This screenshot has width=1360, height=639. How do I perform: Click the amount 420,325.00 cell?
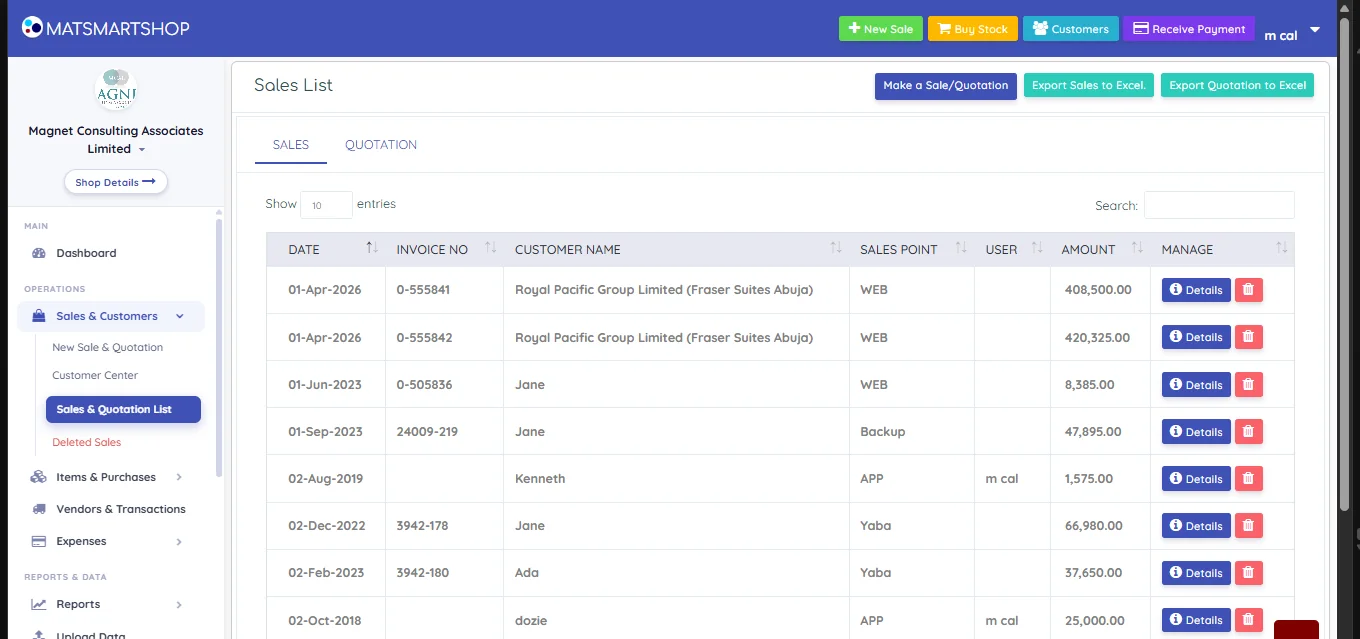pos(1100,337)
